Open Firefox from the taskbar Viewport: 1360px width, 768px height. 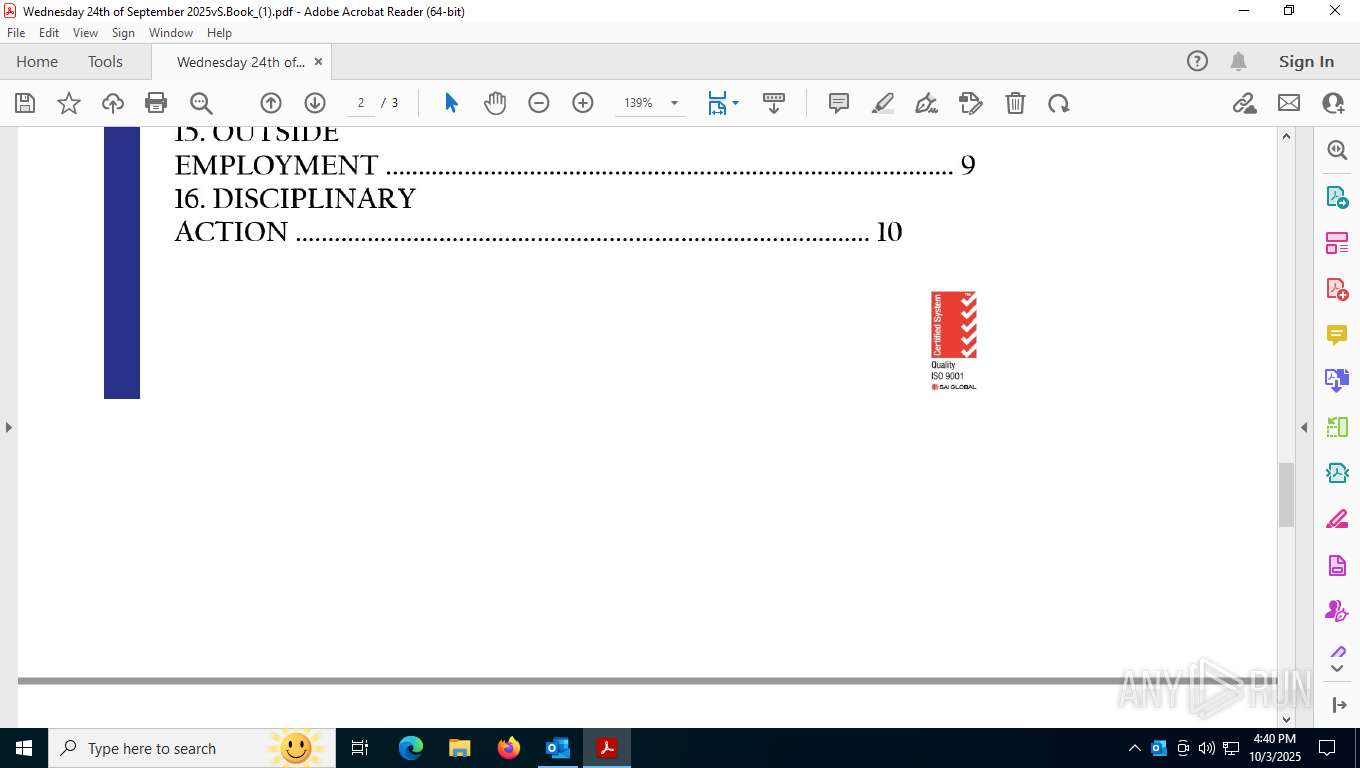pos(509,748)
